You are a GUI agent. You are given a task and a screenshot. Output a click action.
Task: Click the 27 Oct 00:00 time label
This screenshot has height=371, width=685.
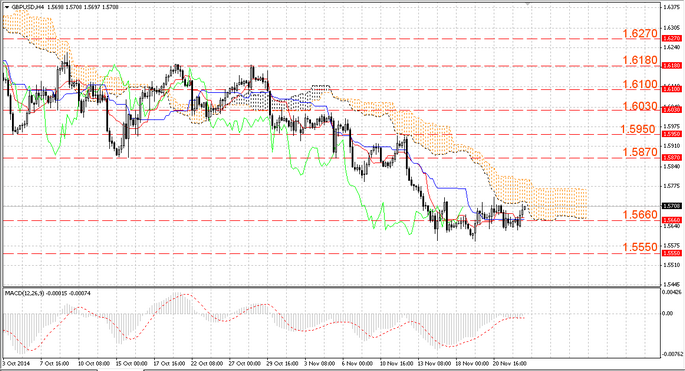[x=245, y=364]
